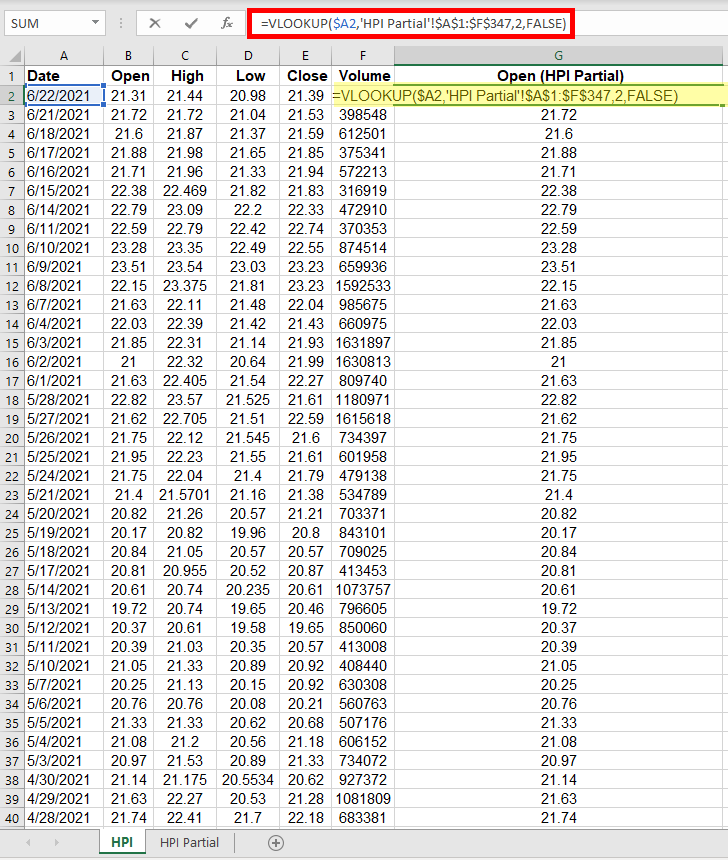The height and width of the screenshot is (860, 728).
Task: Select the column A header
Action: [x=64, y=56]
